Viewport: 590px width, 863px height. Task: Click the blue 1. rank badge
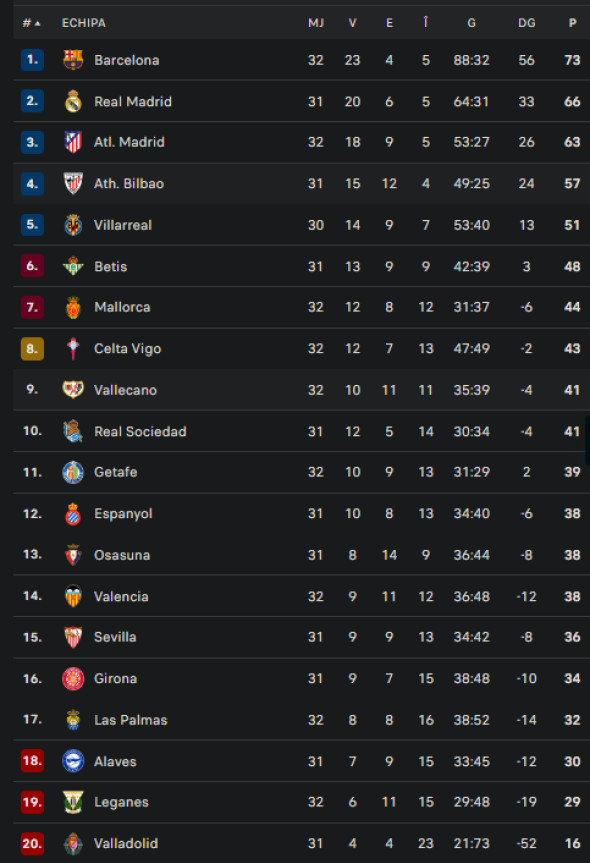pyautogui.click(x=32, y=59)
